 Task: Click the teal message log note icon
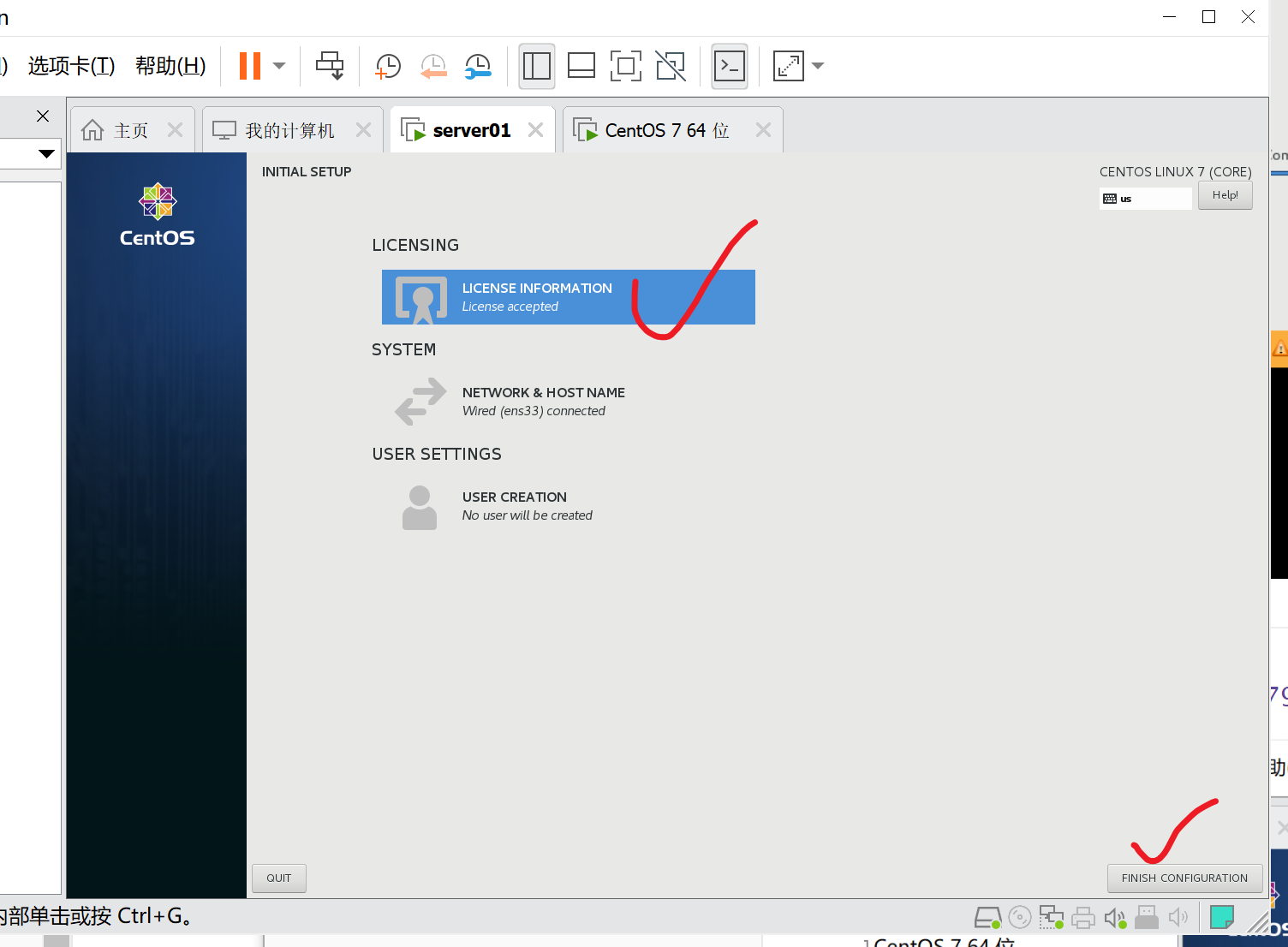(1222, 917)
